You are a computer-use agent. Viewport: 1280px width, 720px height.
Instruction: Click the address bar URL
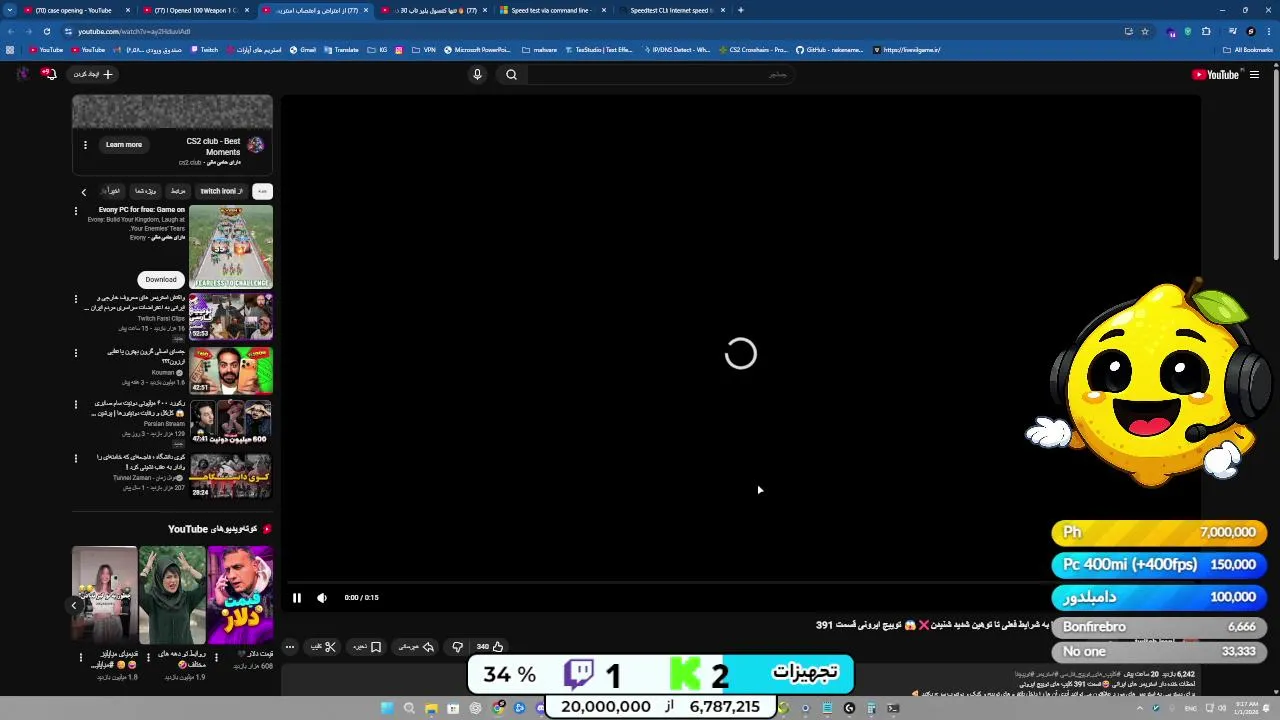click(x=134, y=31)
